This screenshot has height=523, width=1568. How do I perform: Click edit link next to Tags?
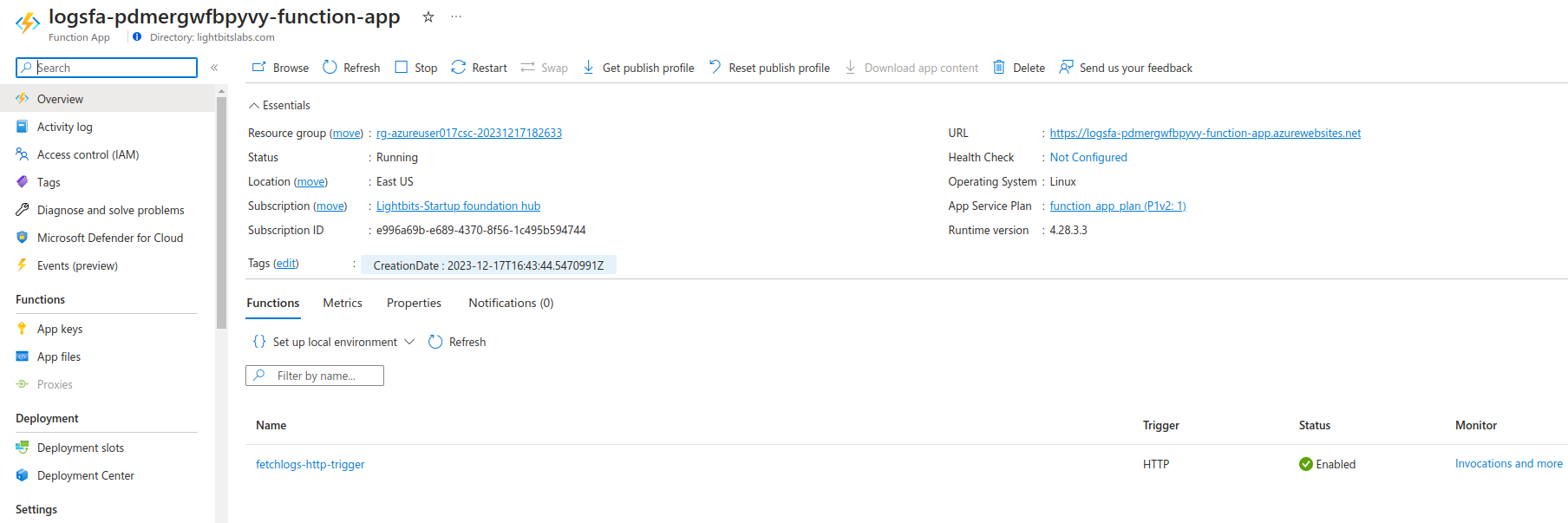(x=285, y=263)
